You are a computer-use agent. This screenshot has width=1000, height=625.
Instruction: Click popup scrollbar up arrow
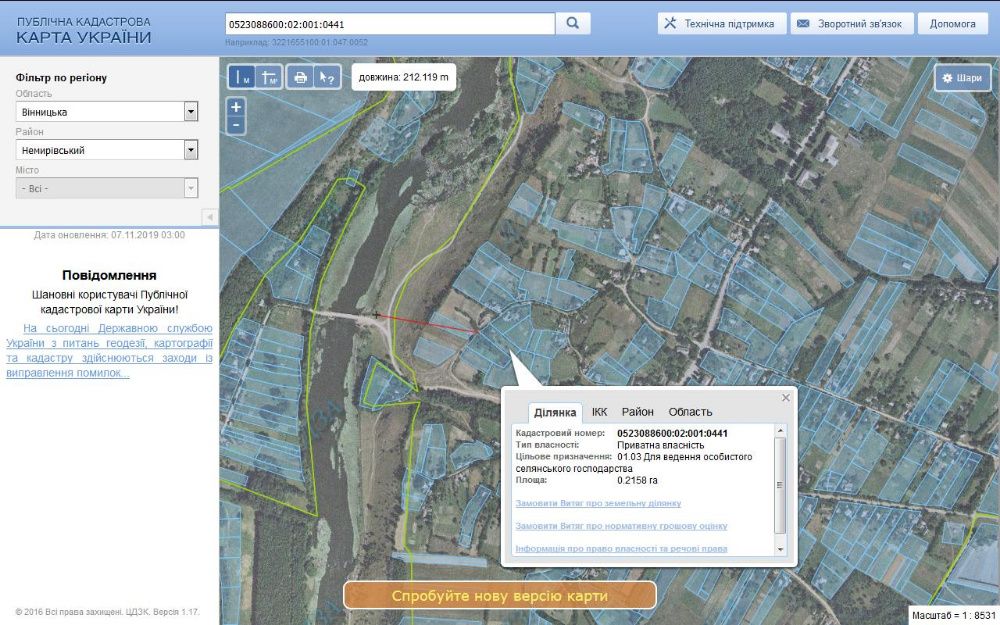pos(779,431)
